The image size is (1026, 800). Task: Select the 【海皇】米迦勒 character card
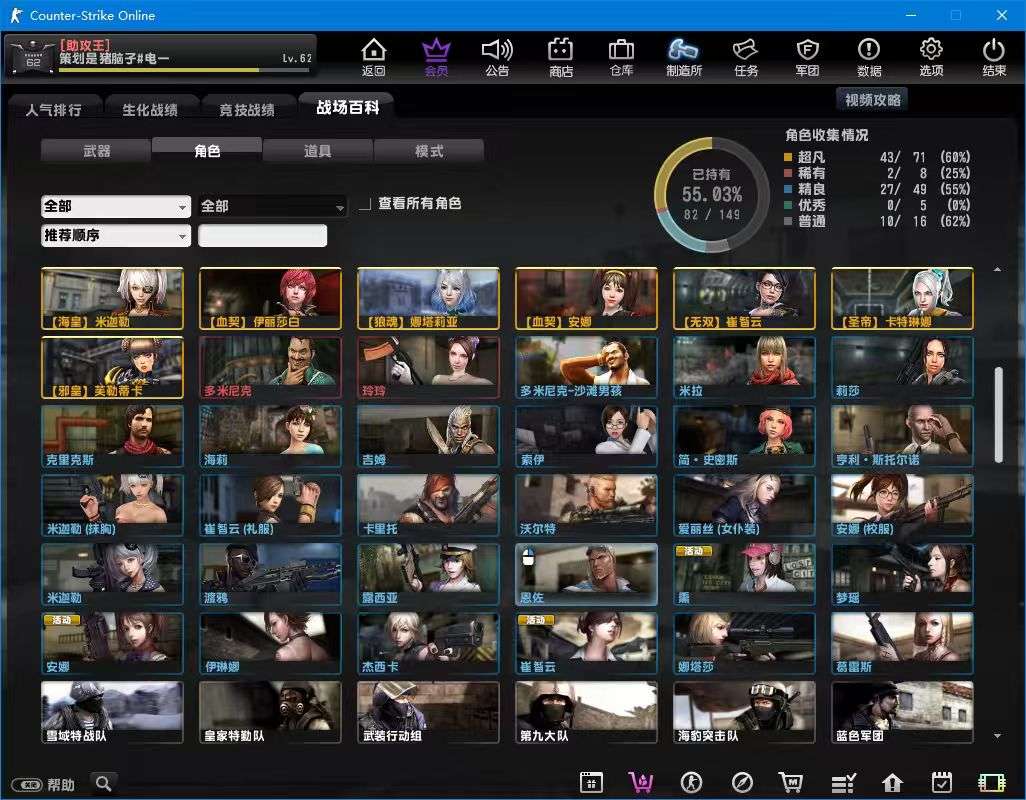click(112, 298)
